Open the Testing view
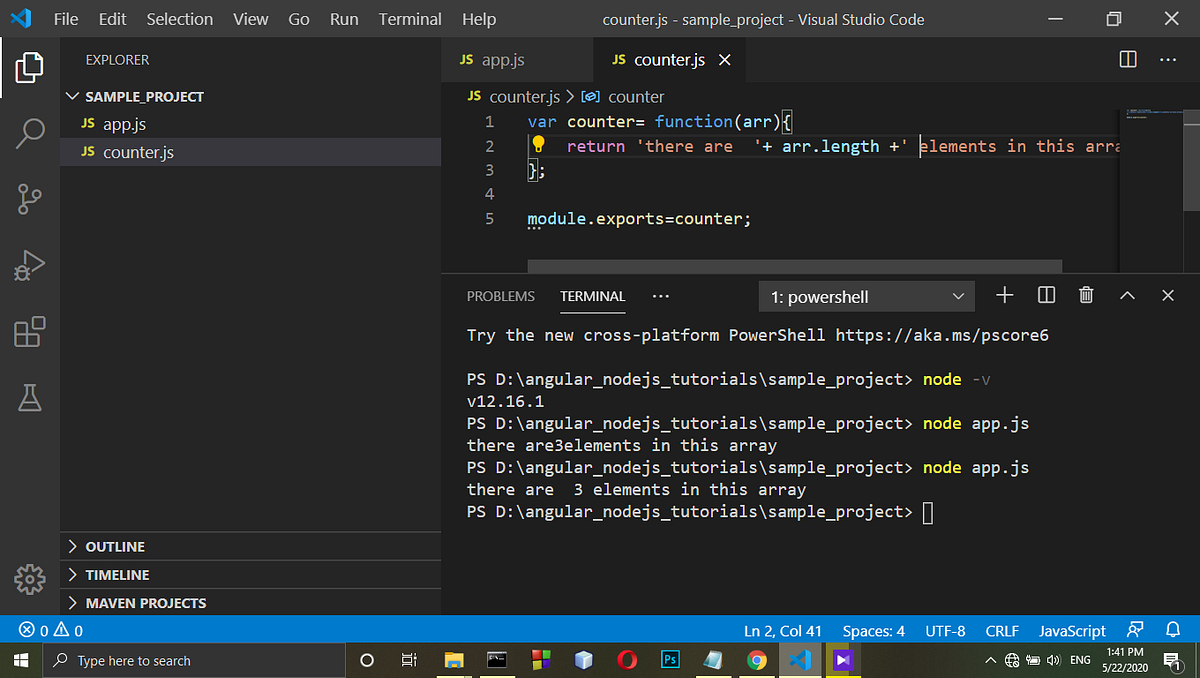The height and width of the screenshot is (678, 1200). 29,397
